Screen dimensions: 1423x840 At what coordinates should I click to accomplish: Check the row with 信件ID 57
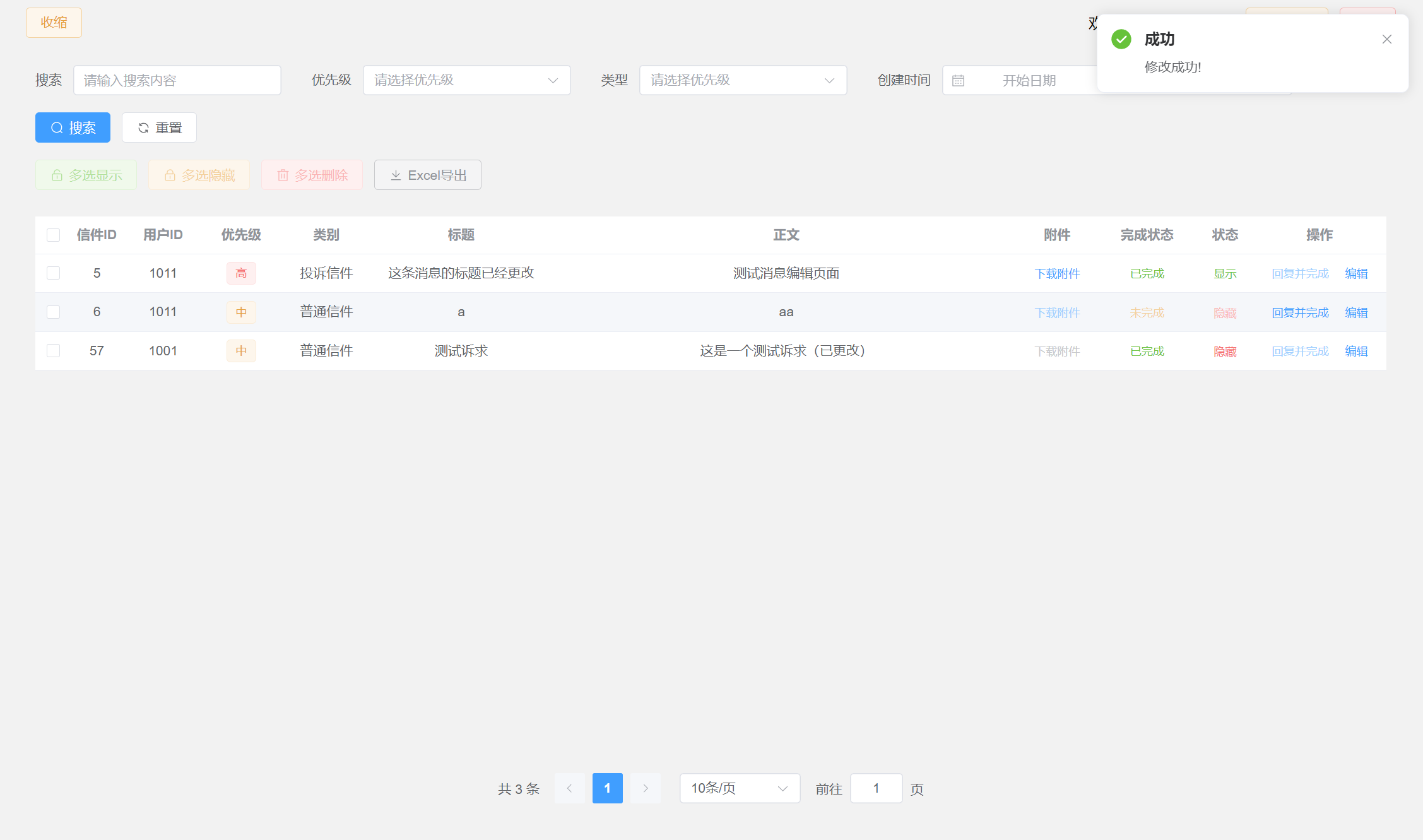(x=54, y=351)
